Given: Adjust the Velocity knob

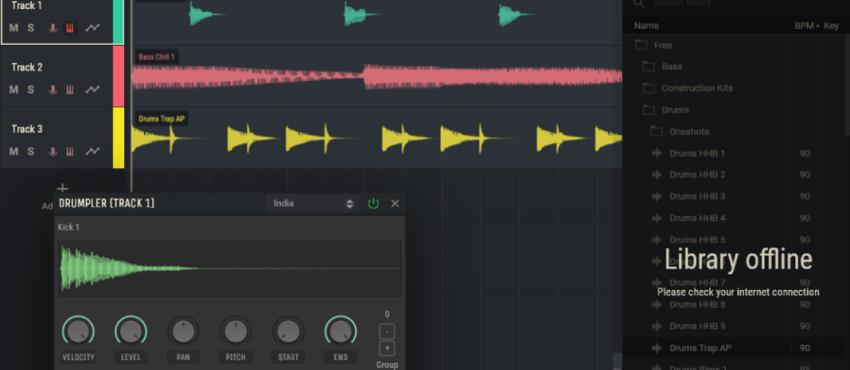Looking at the screenshot, I should click(x=78, y=331).
